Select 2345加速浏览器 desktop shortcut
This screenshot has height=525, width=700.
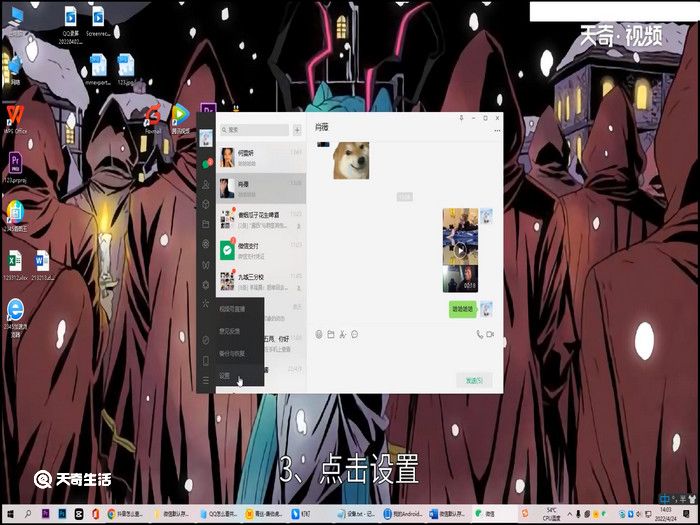pyautogui.click(x=15, y=318)
